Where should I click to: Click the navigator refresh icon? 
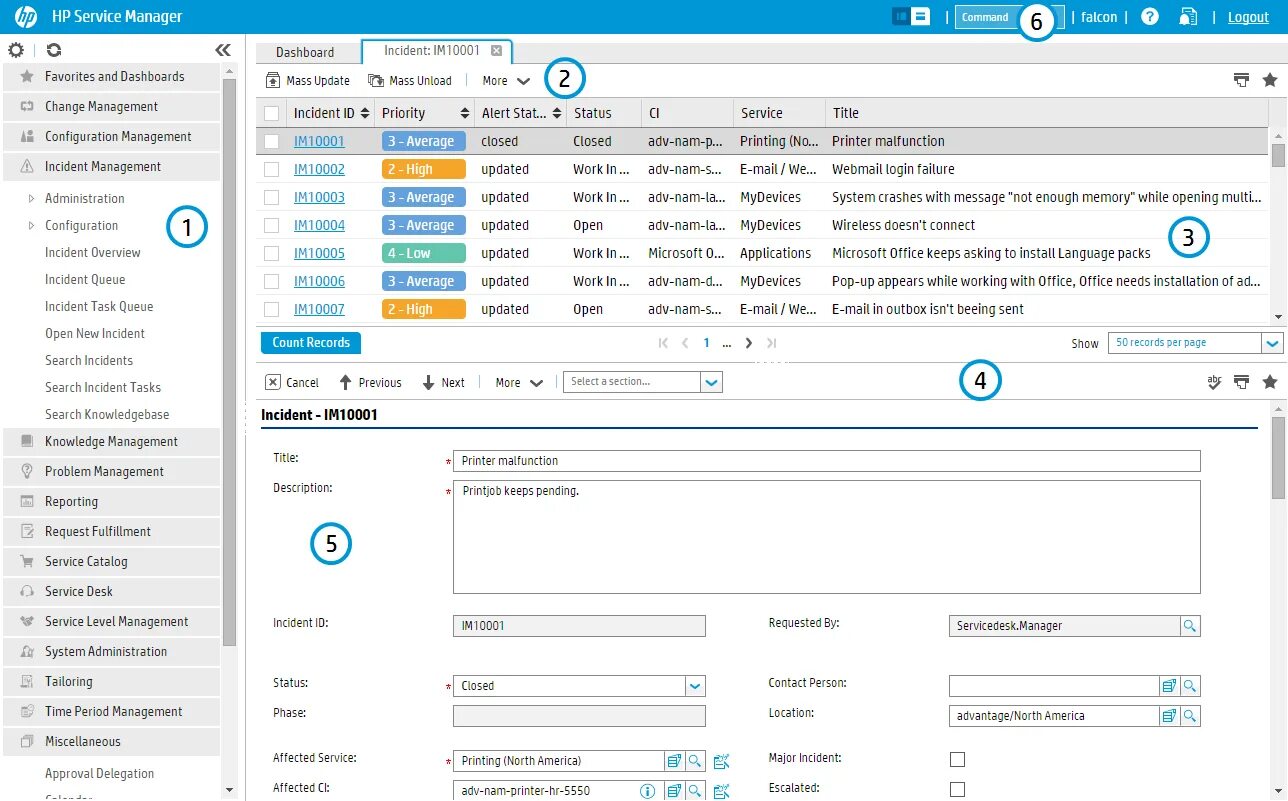pyautogui.click(x=54, y=50)
